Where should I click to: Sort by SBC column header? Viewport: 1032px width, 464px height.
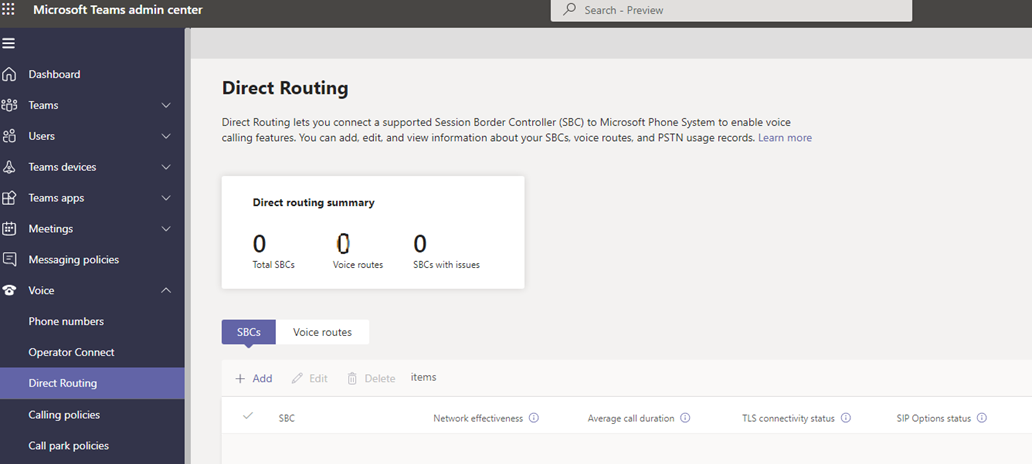[286, 419]
